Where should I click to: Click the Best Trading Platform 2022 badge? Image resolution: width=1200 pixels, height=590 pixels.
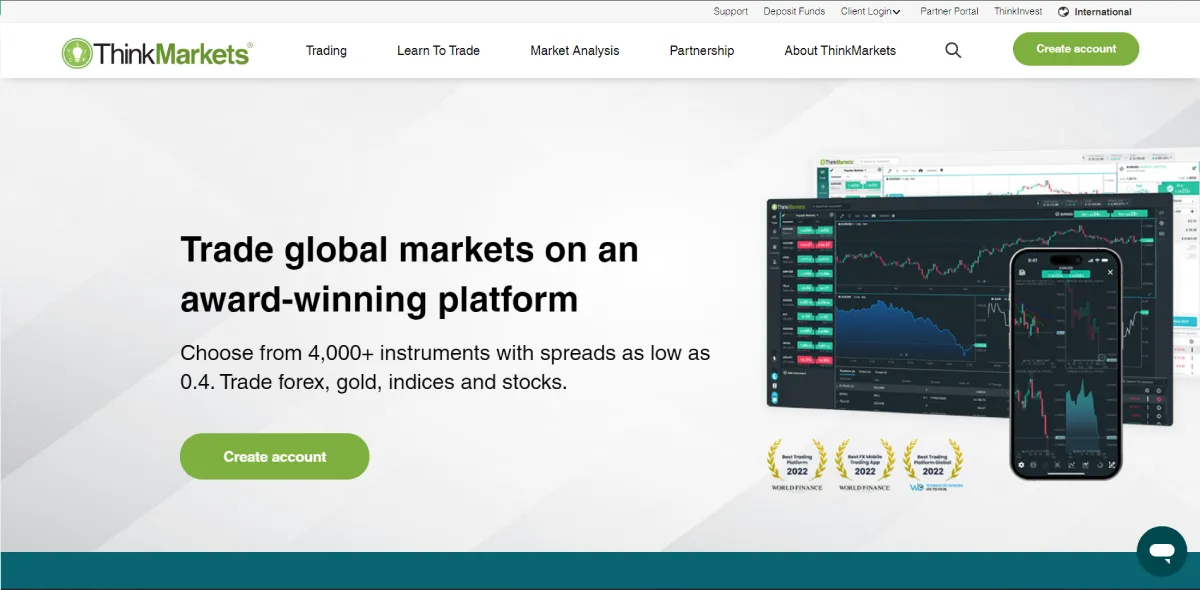click(x=797, y=466)
